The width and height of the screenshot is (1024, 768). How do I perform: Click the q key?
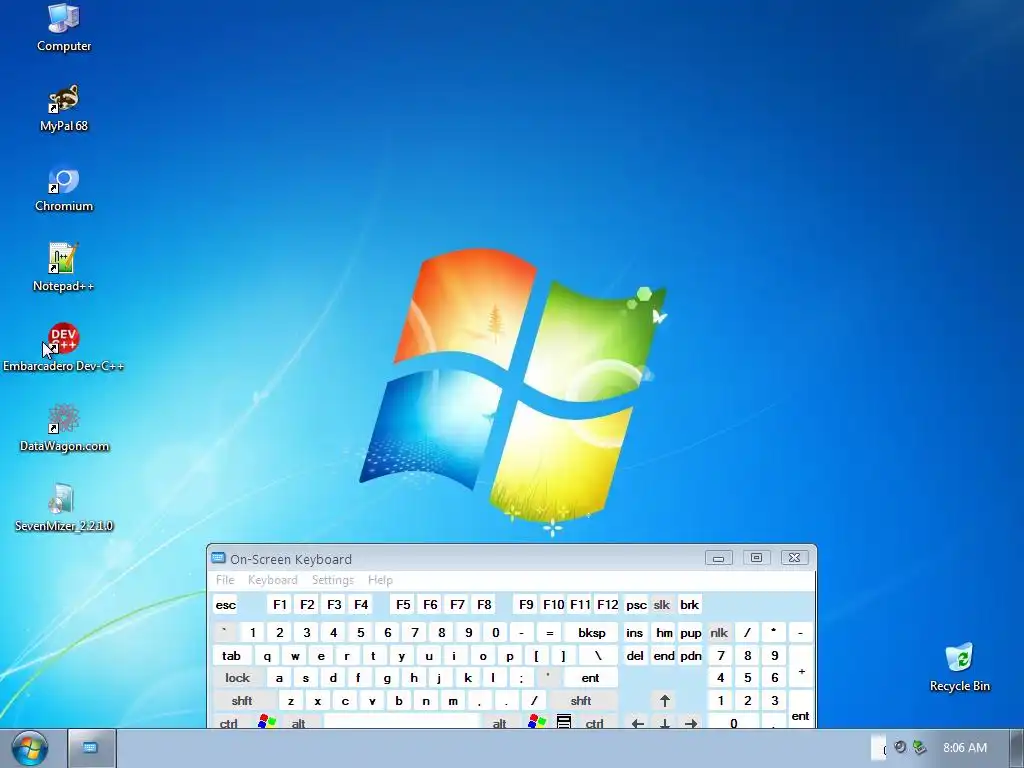(267, 656)
